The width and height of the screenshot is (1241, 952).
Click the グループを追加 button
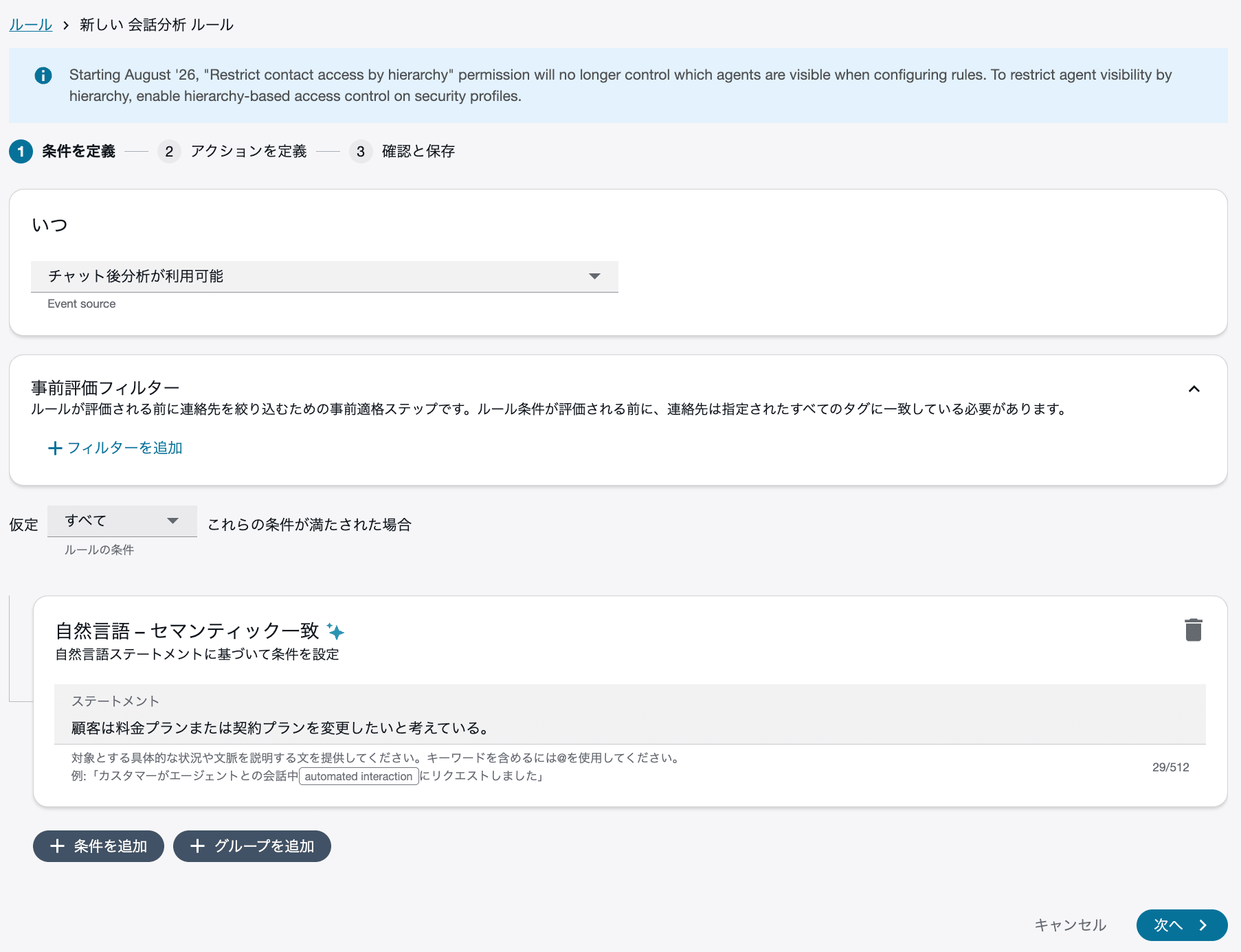(252, 846)
